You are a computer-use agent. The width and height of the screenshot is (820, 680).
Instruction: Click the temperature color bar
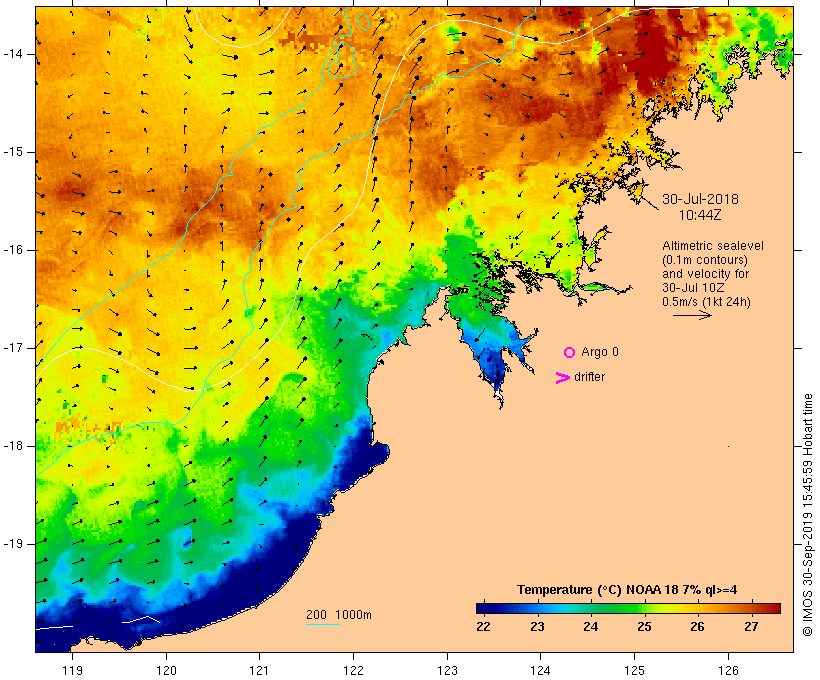(x=628, y=608)
